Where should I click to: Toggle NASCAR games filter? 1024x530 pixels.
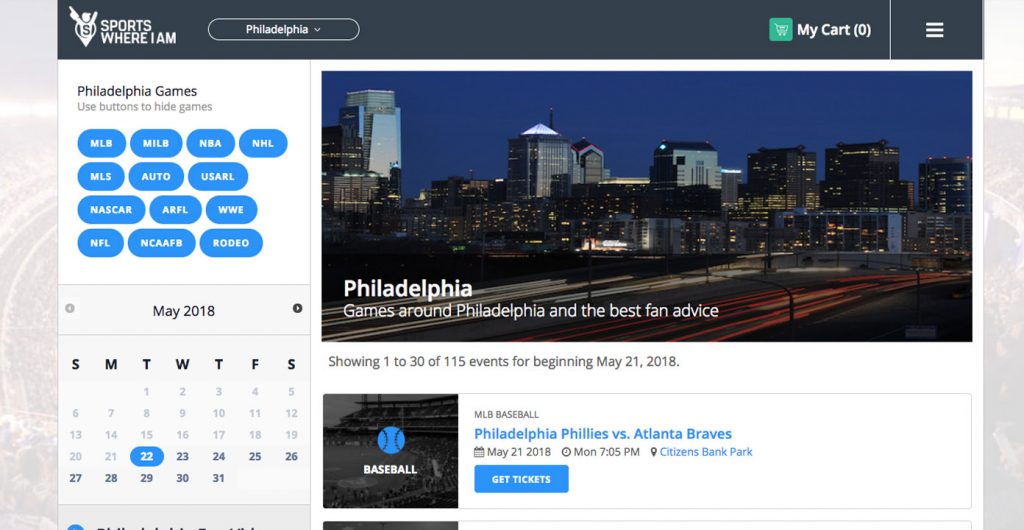click(x=111, y=210)
